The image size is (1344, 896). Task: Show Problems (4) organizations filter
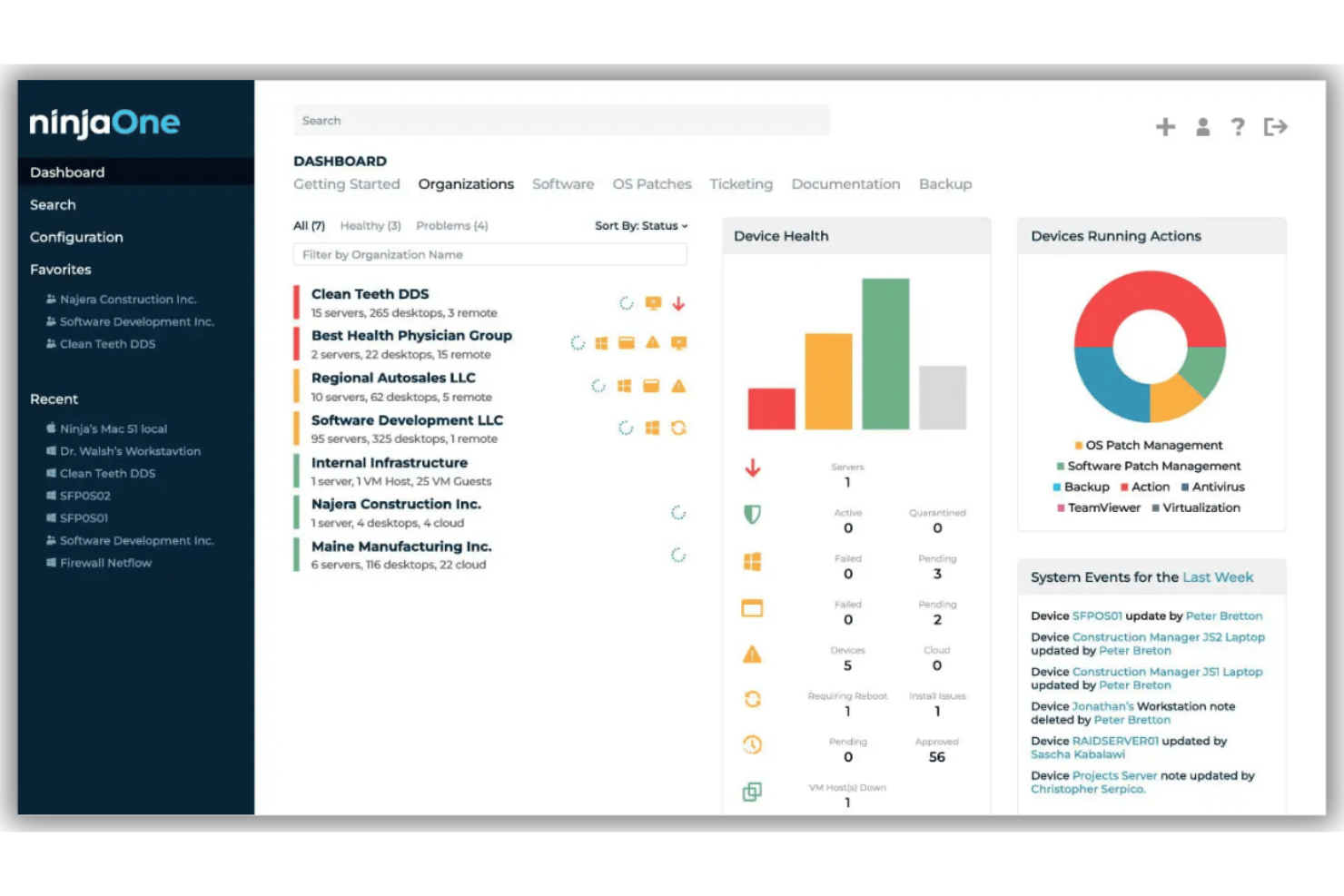[452, 226]
